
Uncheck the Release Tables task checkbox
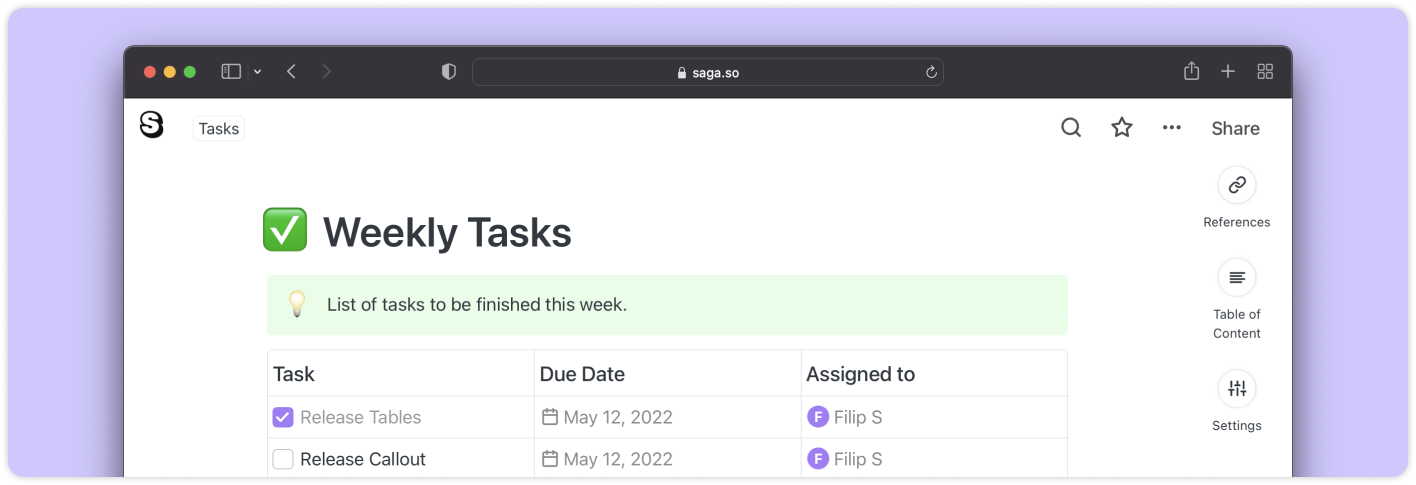click(x=283, y=417)
